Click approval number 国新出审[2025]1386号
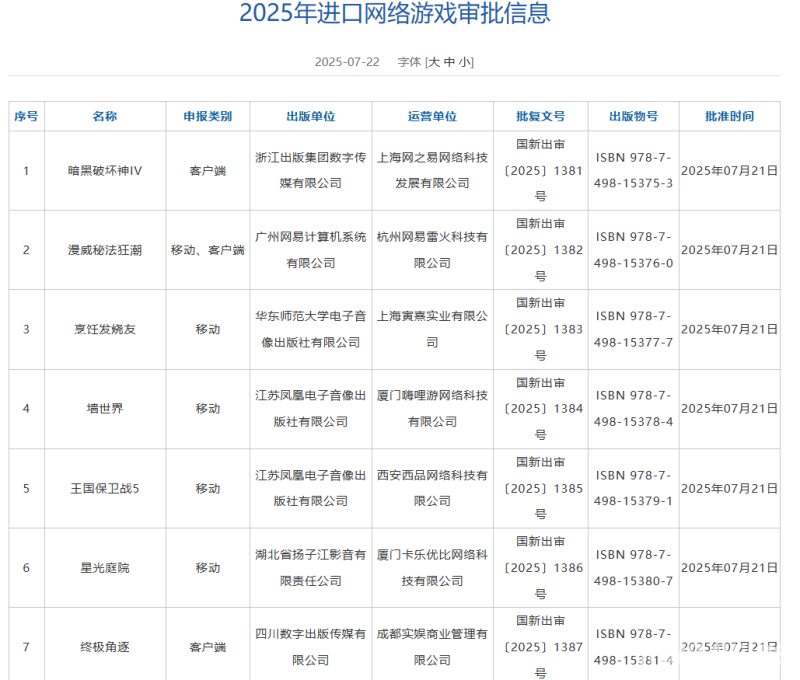Viewport: 800px width, 680px height. point(543,568)
